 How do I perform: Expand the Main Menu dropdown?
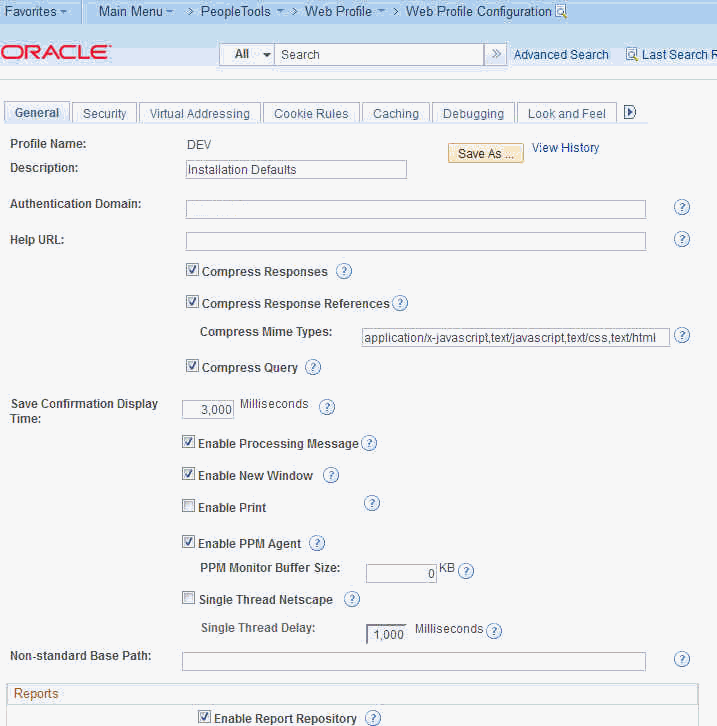coord(136,11)
